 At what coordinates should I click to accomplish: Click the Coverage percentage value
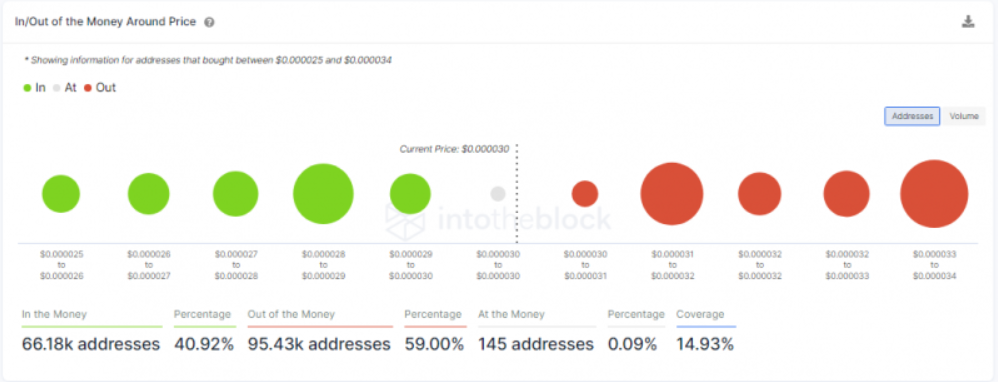tap(705, 344)
